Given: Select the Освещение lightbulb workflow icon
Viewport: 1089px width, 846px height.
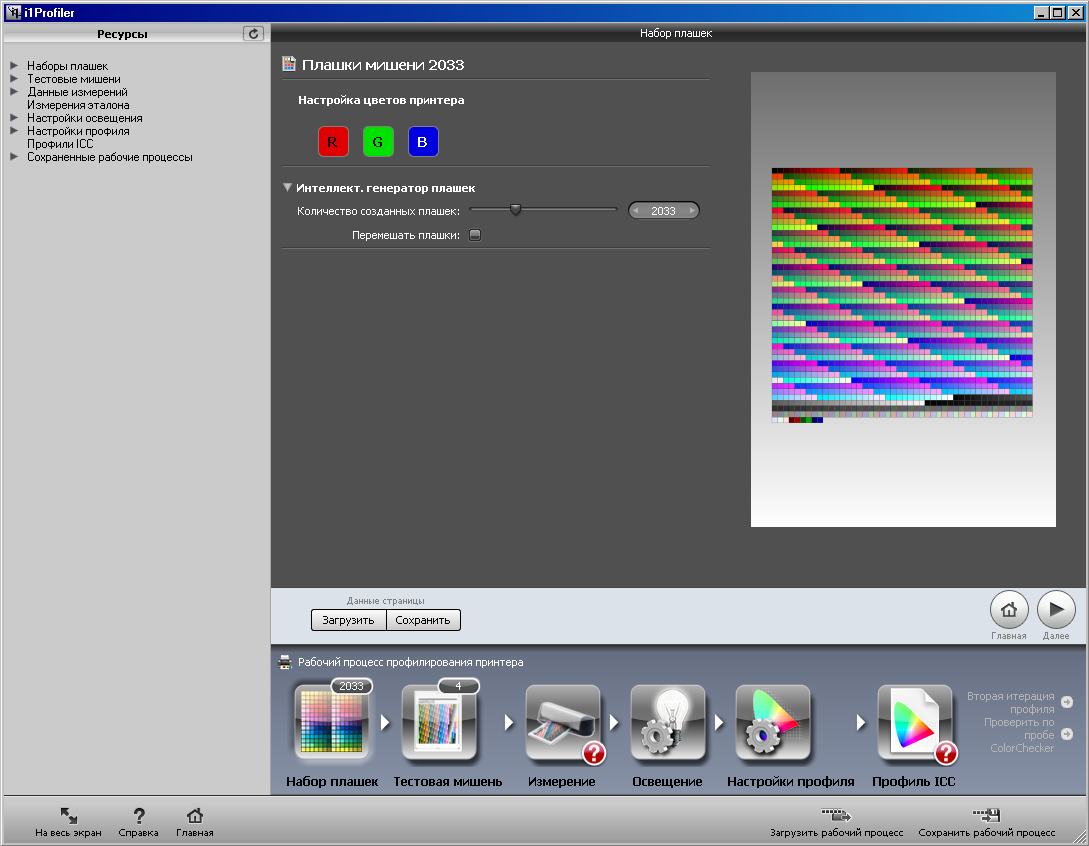Looking at the screenshot, I should [x=666, y=724].
